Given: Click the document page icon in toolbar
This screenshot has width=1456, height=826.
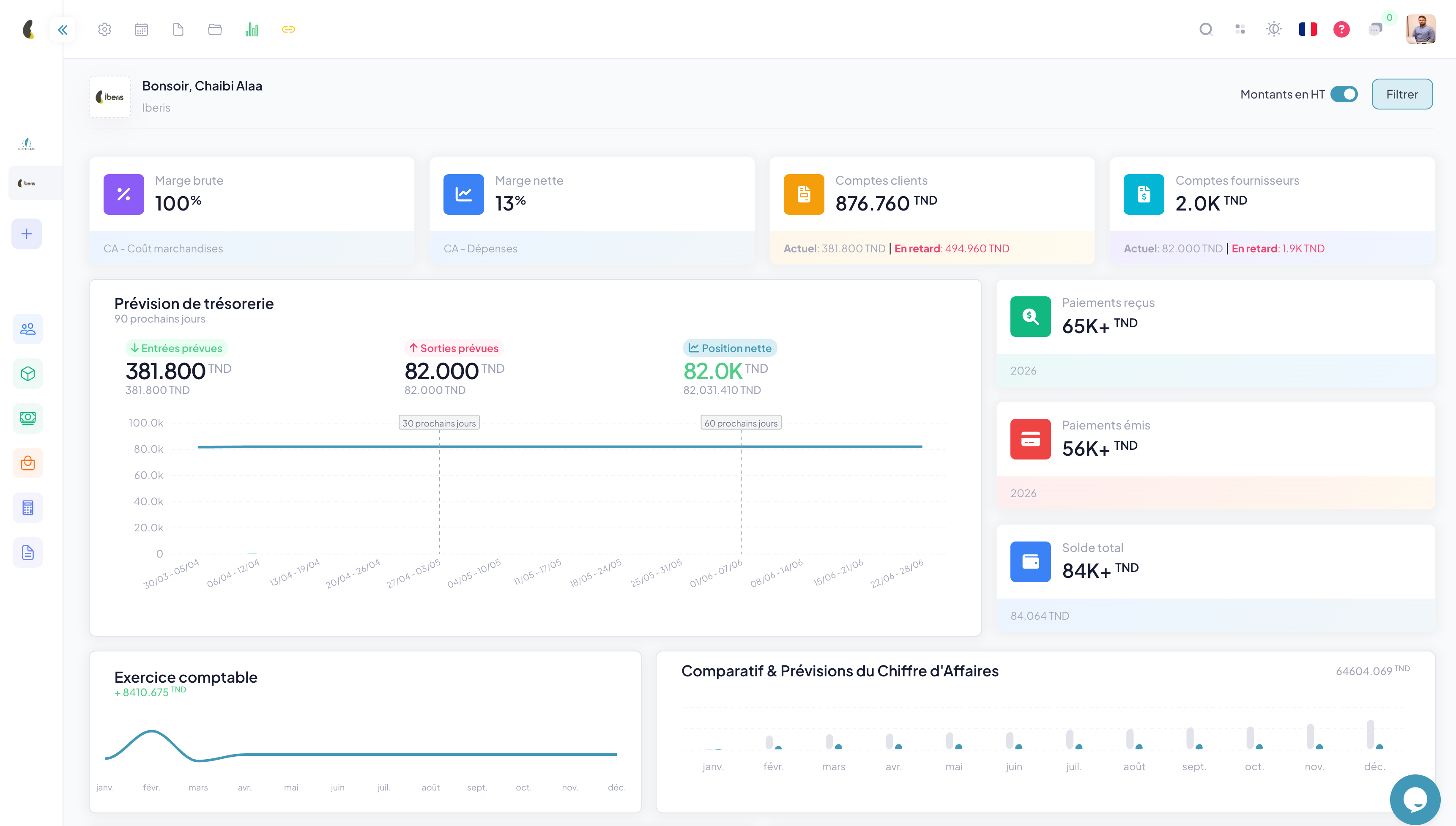Looking at the screenshot, I should coord(178,30).
